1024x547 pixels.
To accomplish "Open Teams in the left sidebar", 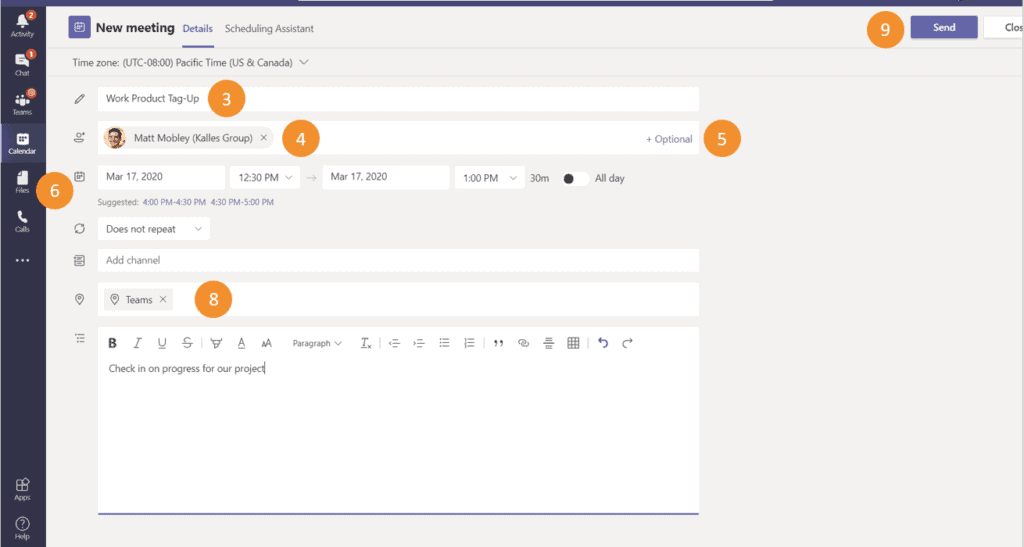I will click(x=22, y=103).
